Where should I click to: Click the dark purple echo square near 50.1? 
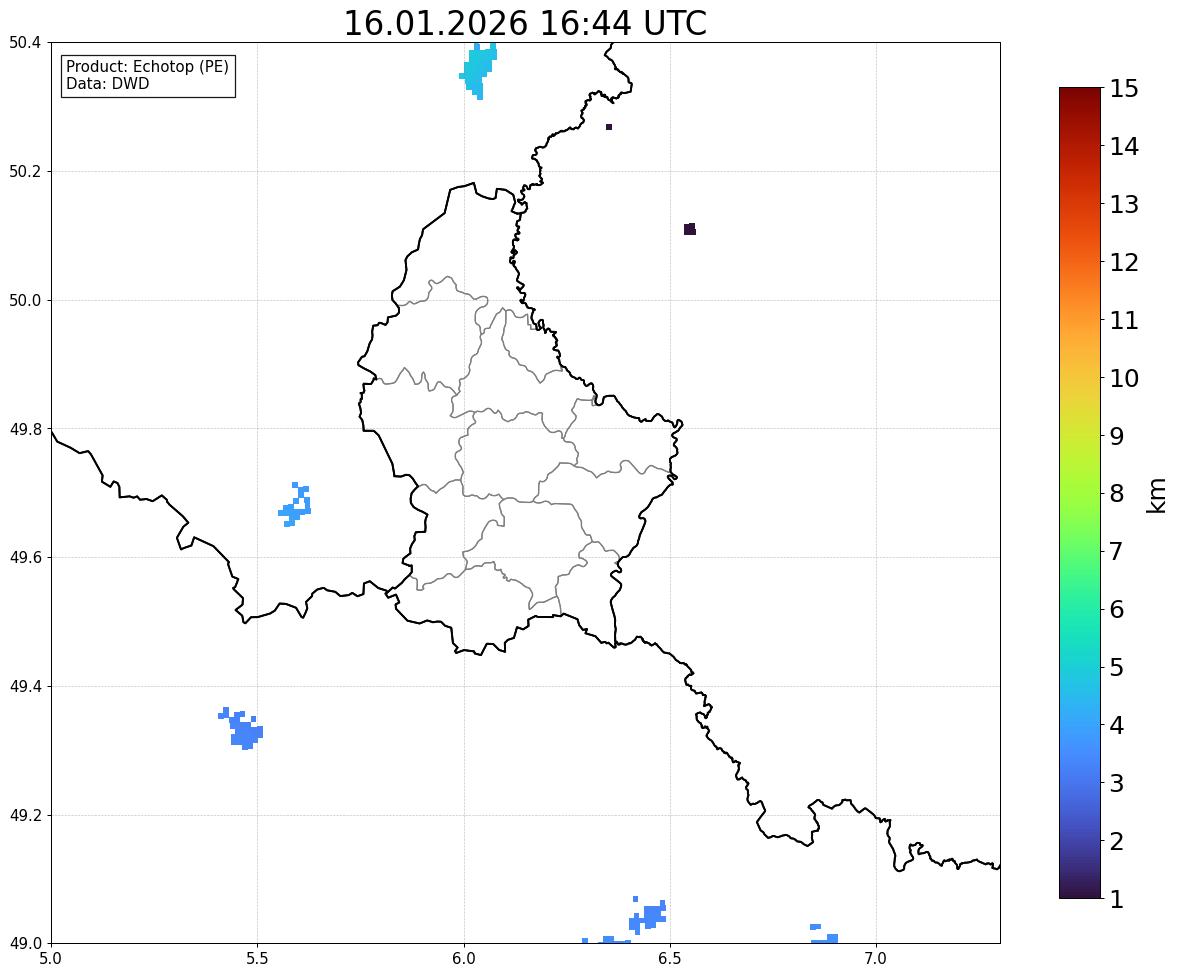690,229
